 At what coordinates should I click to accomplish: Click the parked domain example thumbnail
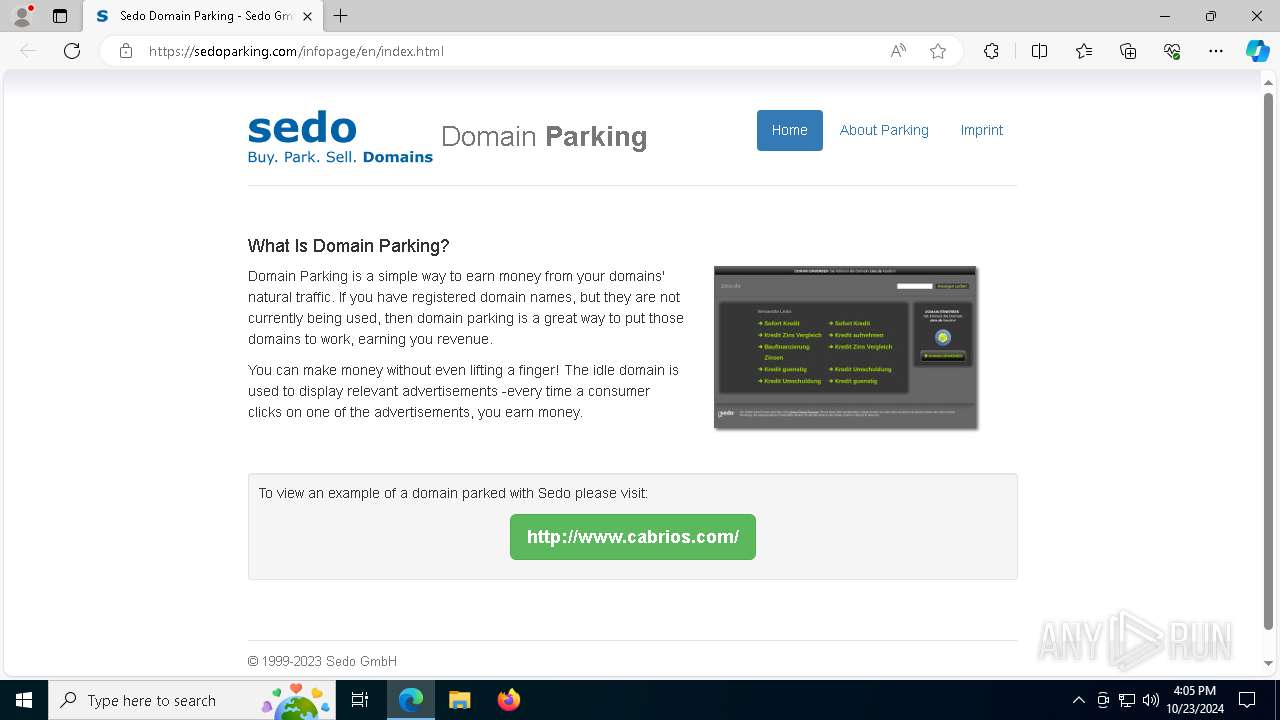click(845, 348)
